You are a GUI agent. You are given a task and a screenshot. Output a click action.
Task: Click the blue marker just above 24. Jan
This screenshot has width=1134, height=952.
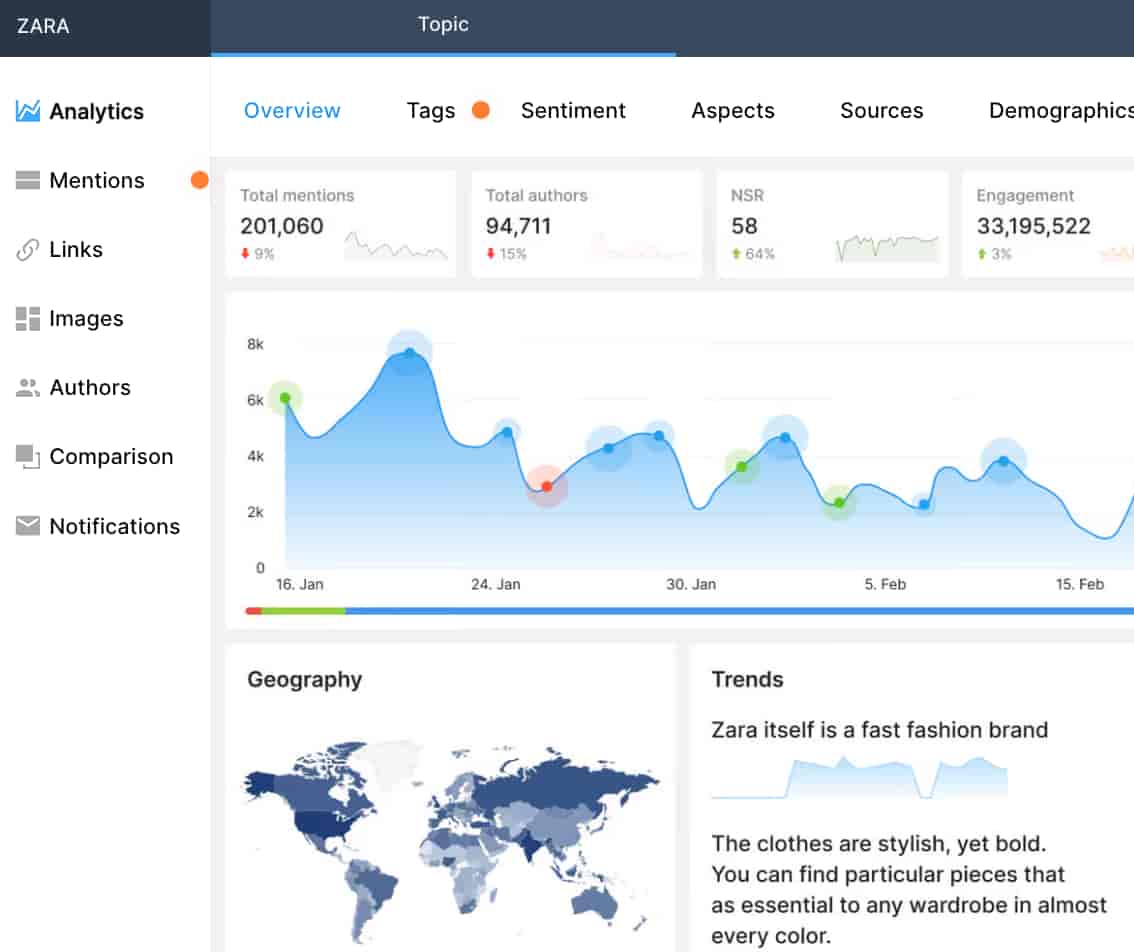click(x=507, y=432)
